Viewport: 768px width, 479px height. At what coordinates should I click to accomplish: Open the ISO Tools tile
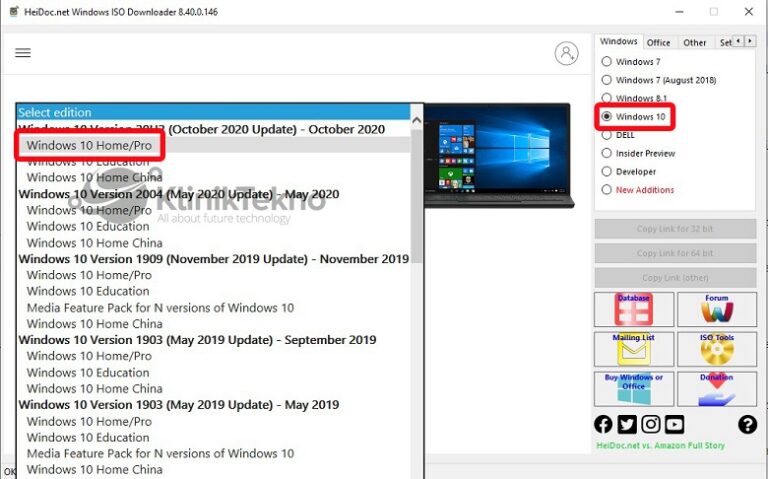pyautogui.click(x=717, y=349)
